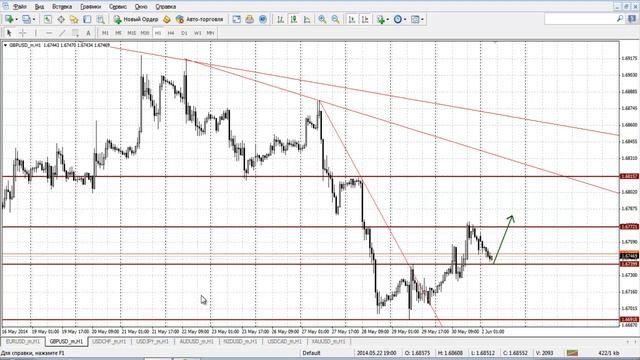Switch timeframe to D1
Image resolution: width=640 pixels, height=360 pixels.
(184, 33)
